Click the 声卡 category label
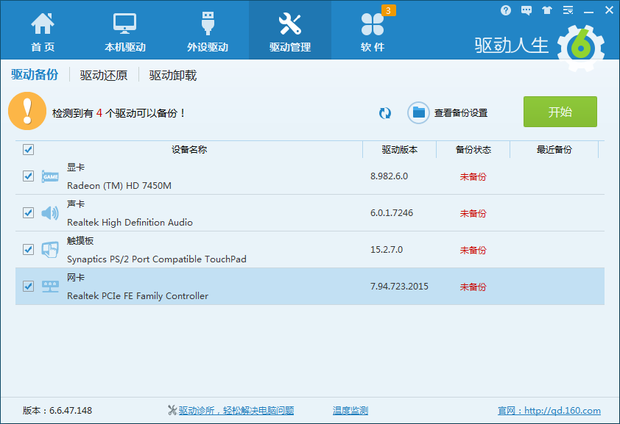 coord(76,204)
